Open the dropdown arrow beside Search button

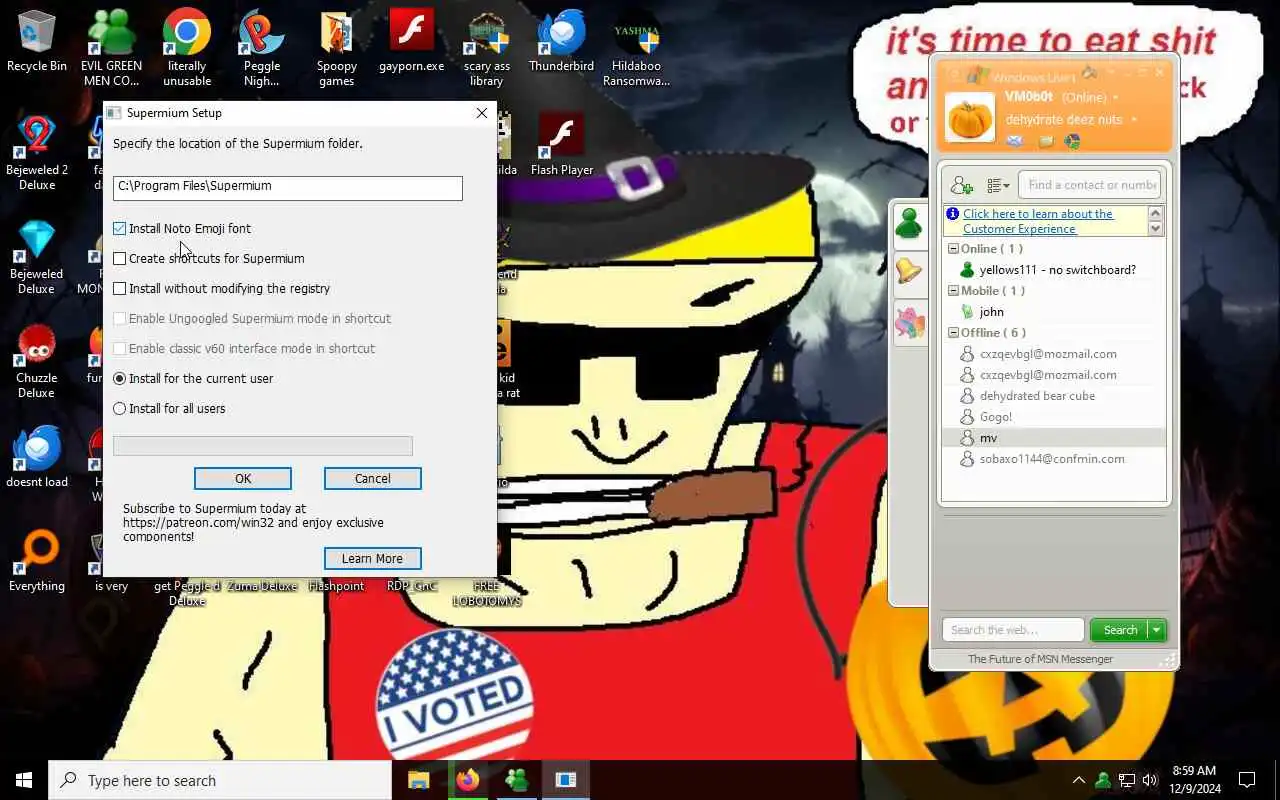click(1157, 630)
